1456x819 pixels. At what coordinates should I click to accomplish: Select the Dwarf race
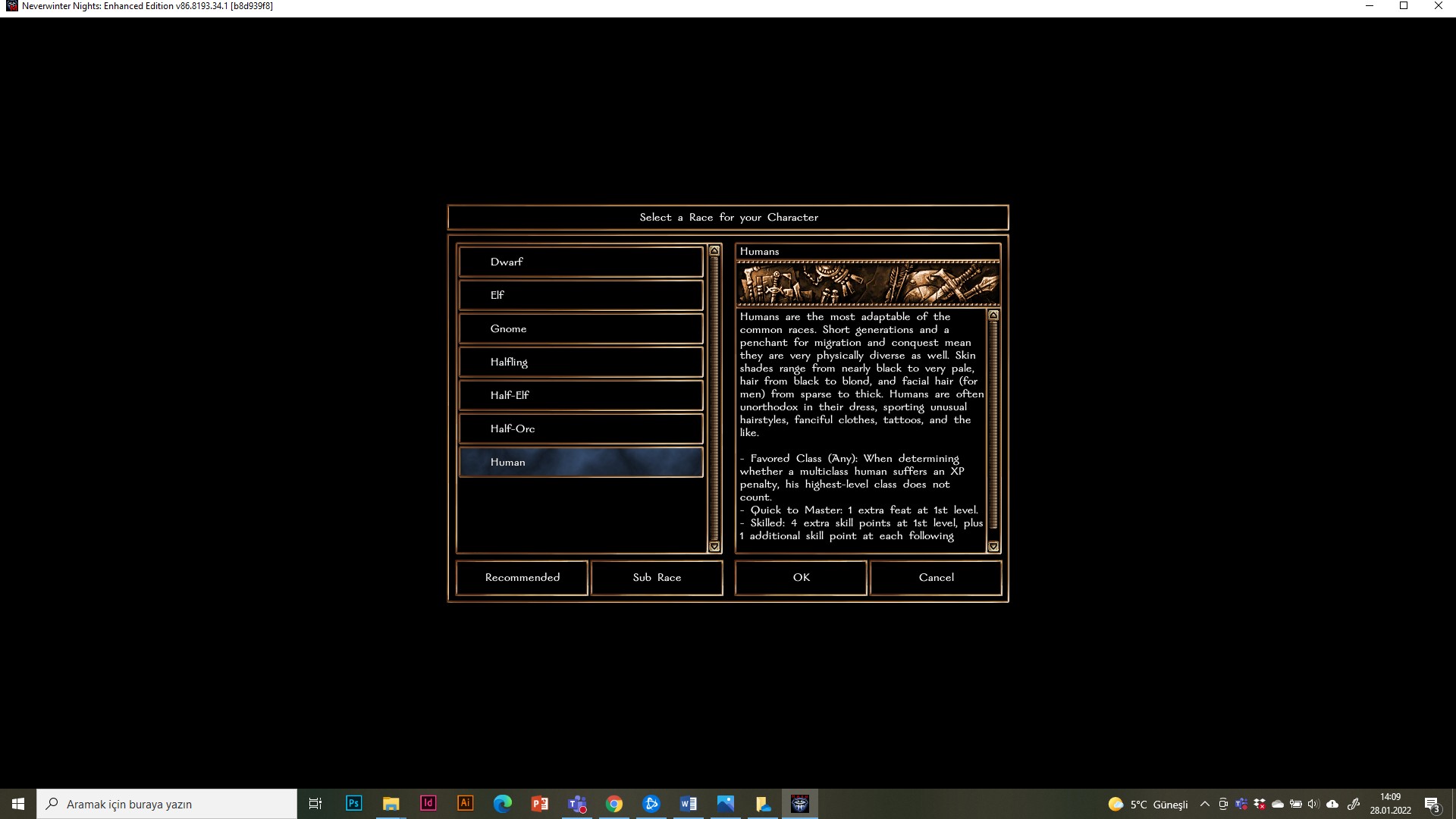click(x=581, y=262)
